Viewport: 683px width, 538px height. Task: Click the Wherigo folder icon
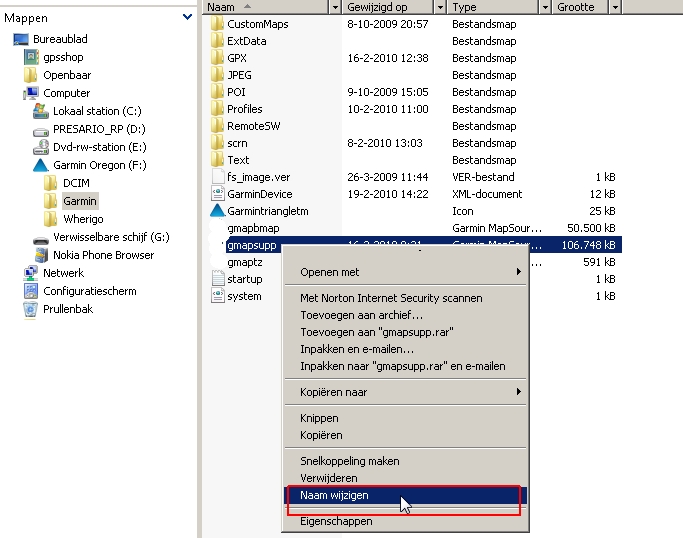51,219
